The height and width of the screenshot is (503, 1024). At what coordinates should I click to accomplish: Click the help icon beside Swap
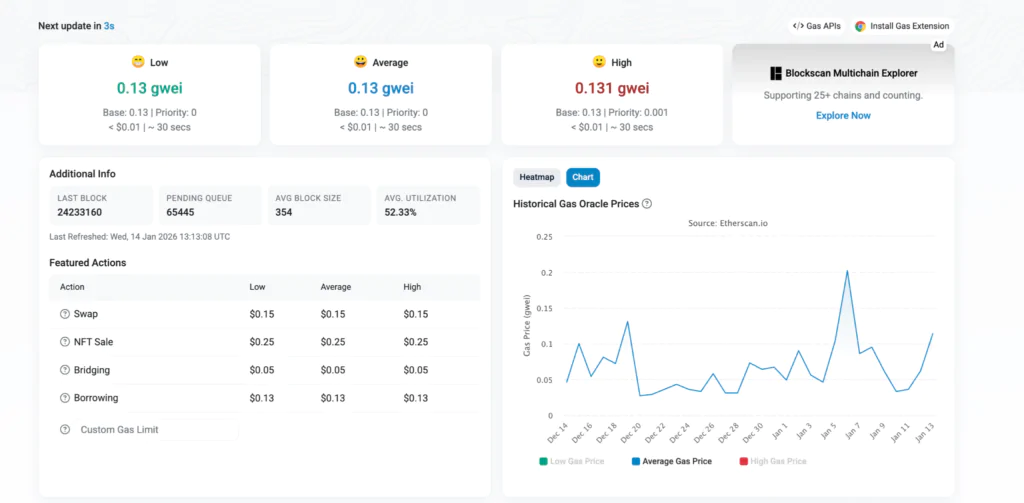pyautogui.click(x=64, y=314)
